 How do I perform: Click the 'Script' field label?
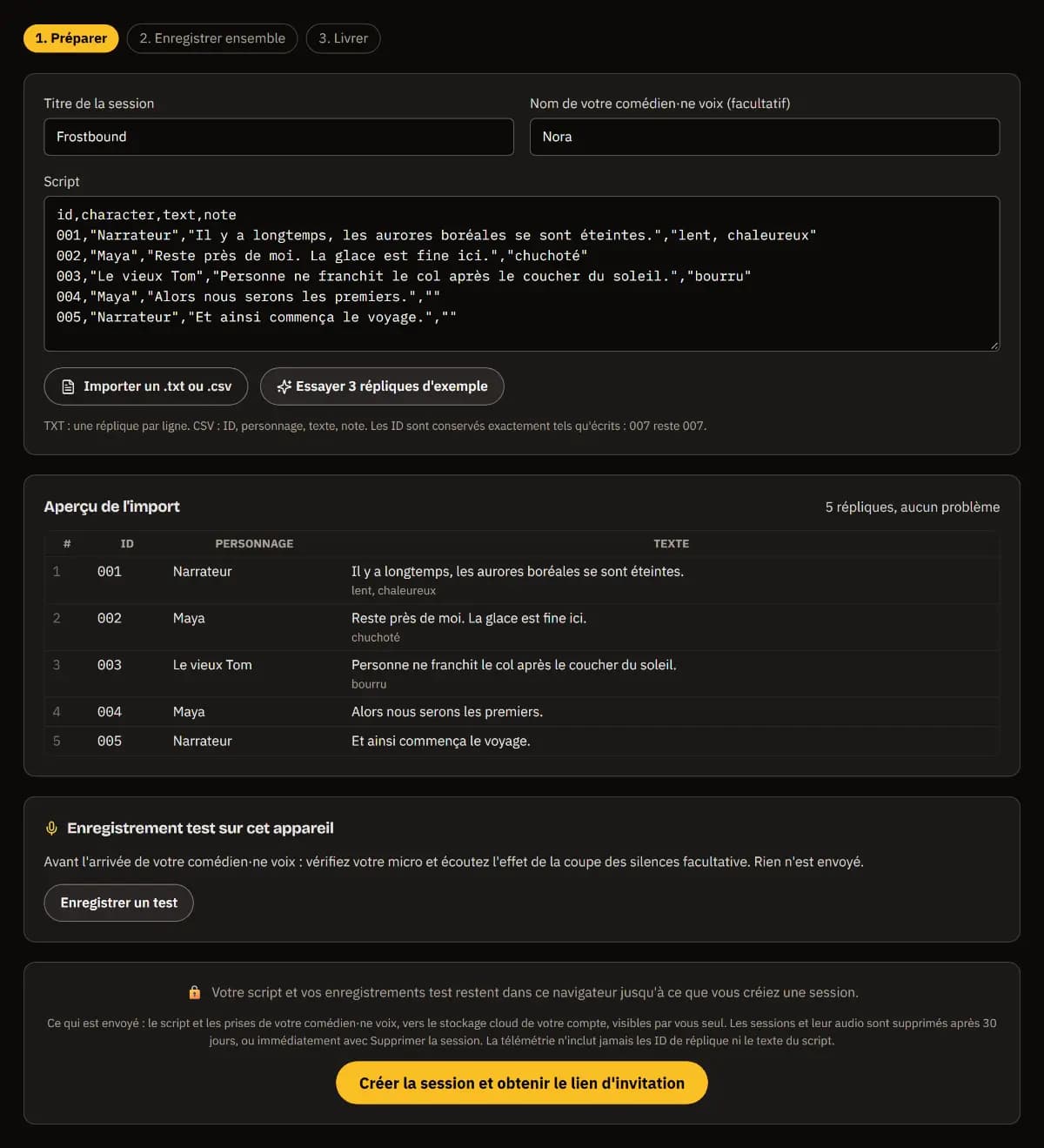click(62, 182)
